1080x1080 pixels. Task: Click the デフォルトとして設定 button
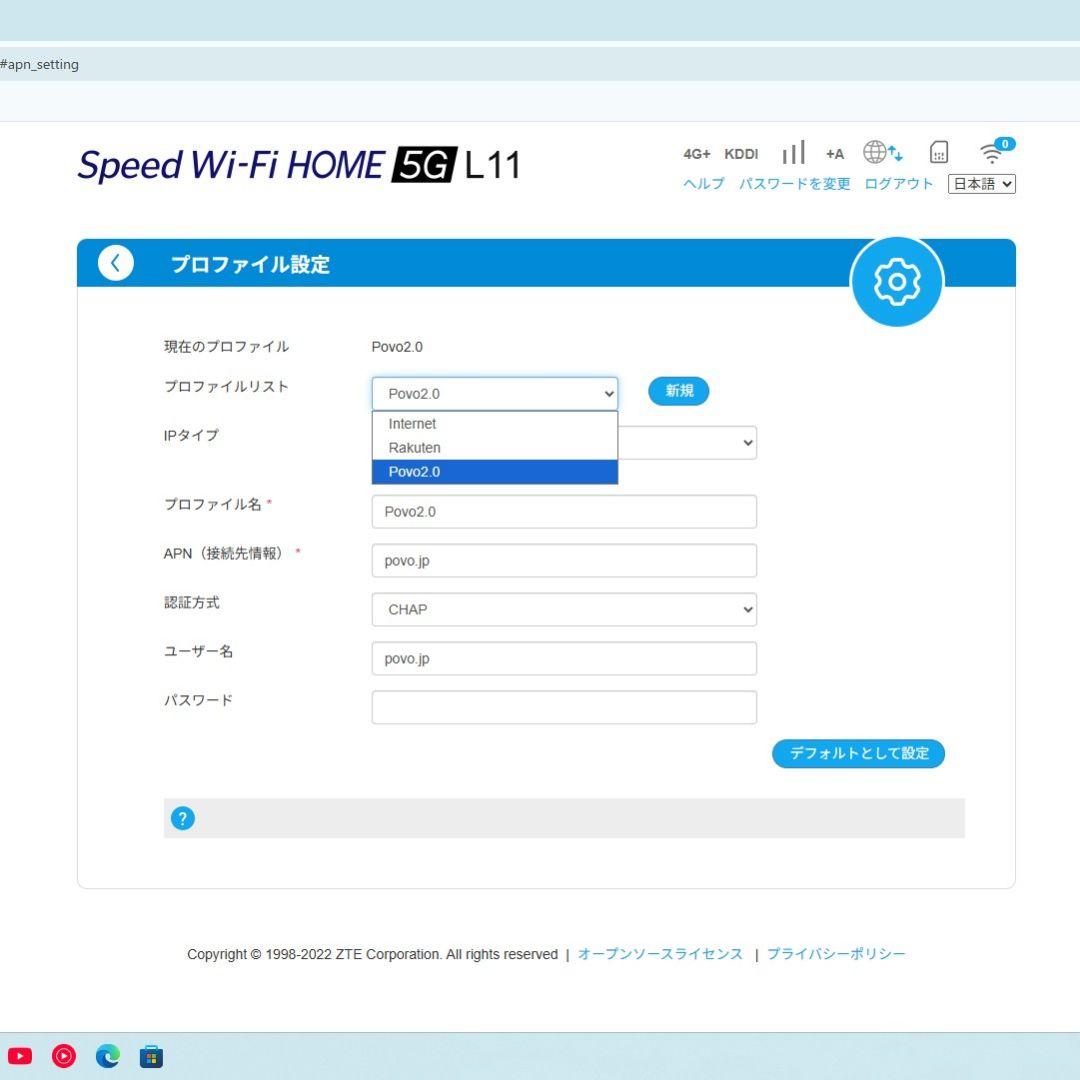(x=858, y=754)
